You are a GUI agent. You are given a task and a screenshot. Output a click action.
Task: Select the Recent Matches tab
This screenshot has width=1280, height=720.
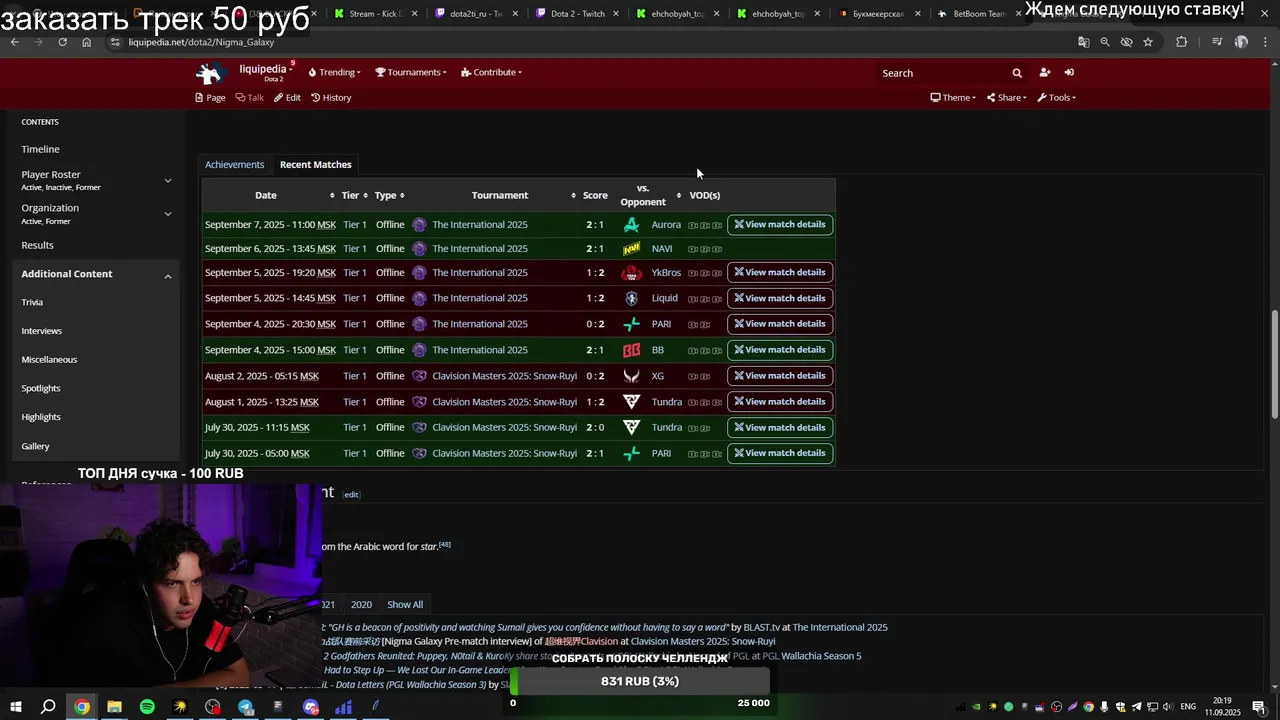click(x=316, y=164)
